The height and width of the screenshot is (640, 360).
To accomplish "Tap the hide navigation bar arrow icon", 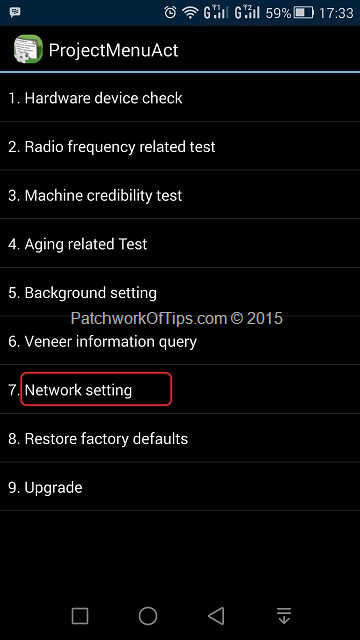I will tap(284, 616).
